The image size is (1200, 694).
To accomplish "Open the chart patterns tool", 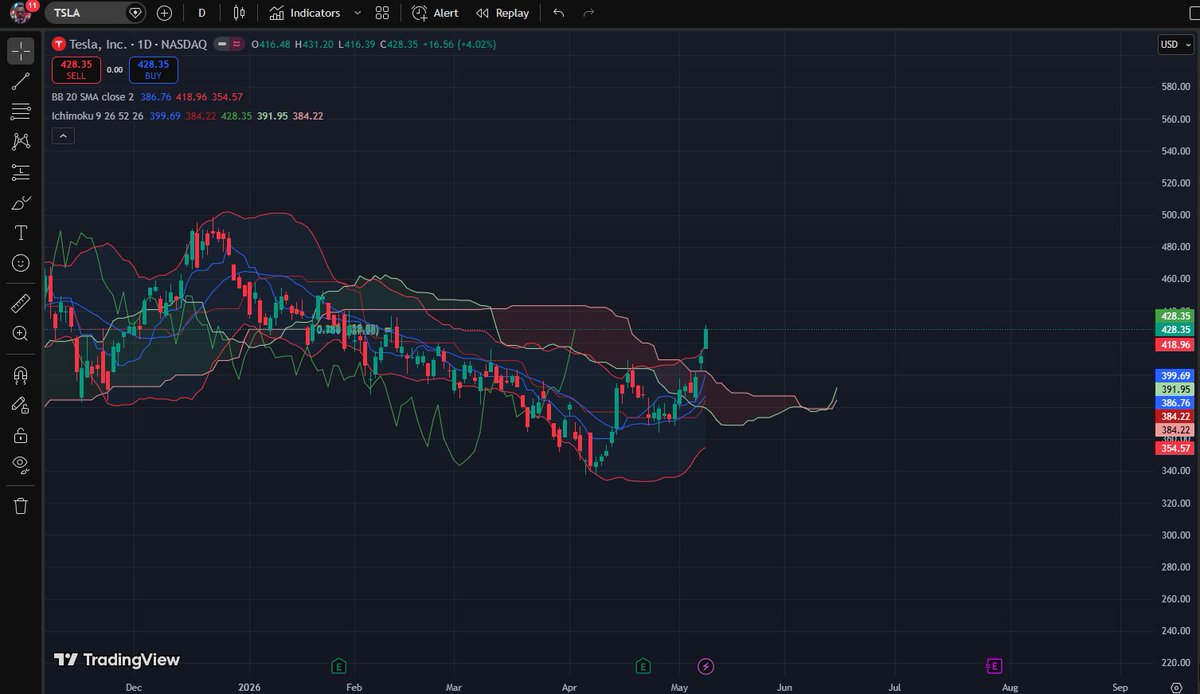I will pos(21,142).
